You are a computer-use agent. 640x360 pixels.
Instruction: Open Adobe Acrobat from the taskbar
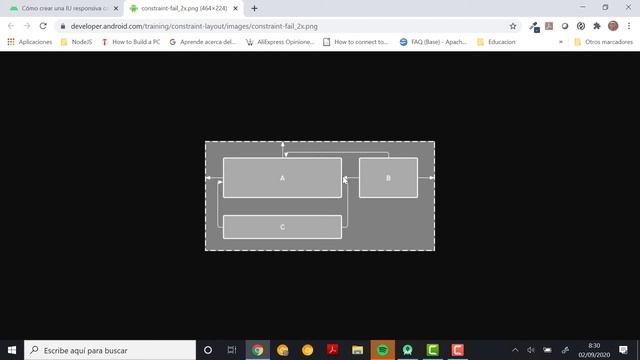pyautogui.click(x=333, y=350)
